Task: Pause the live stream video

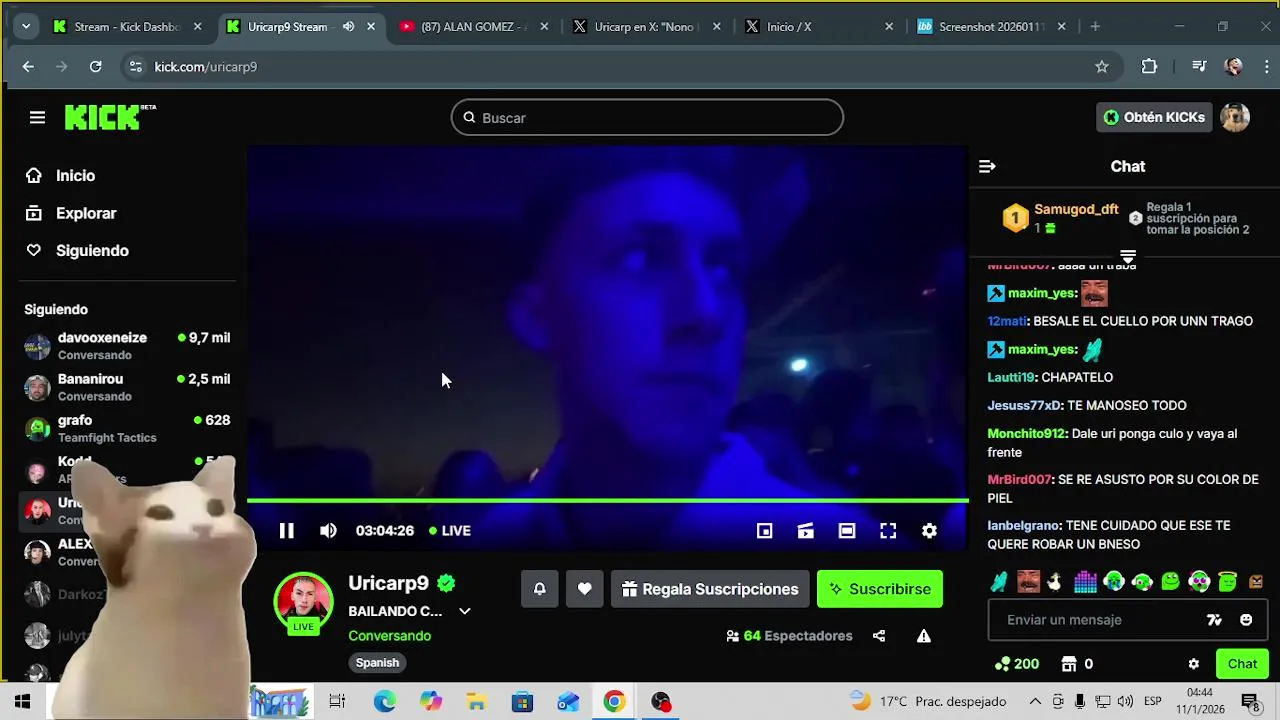Action: point(286,531)
